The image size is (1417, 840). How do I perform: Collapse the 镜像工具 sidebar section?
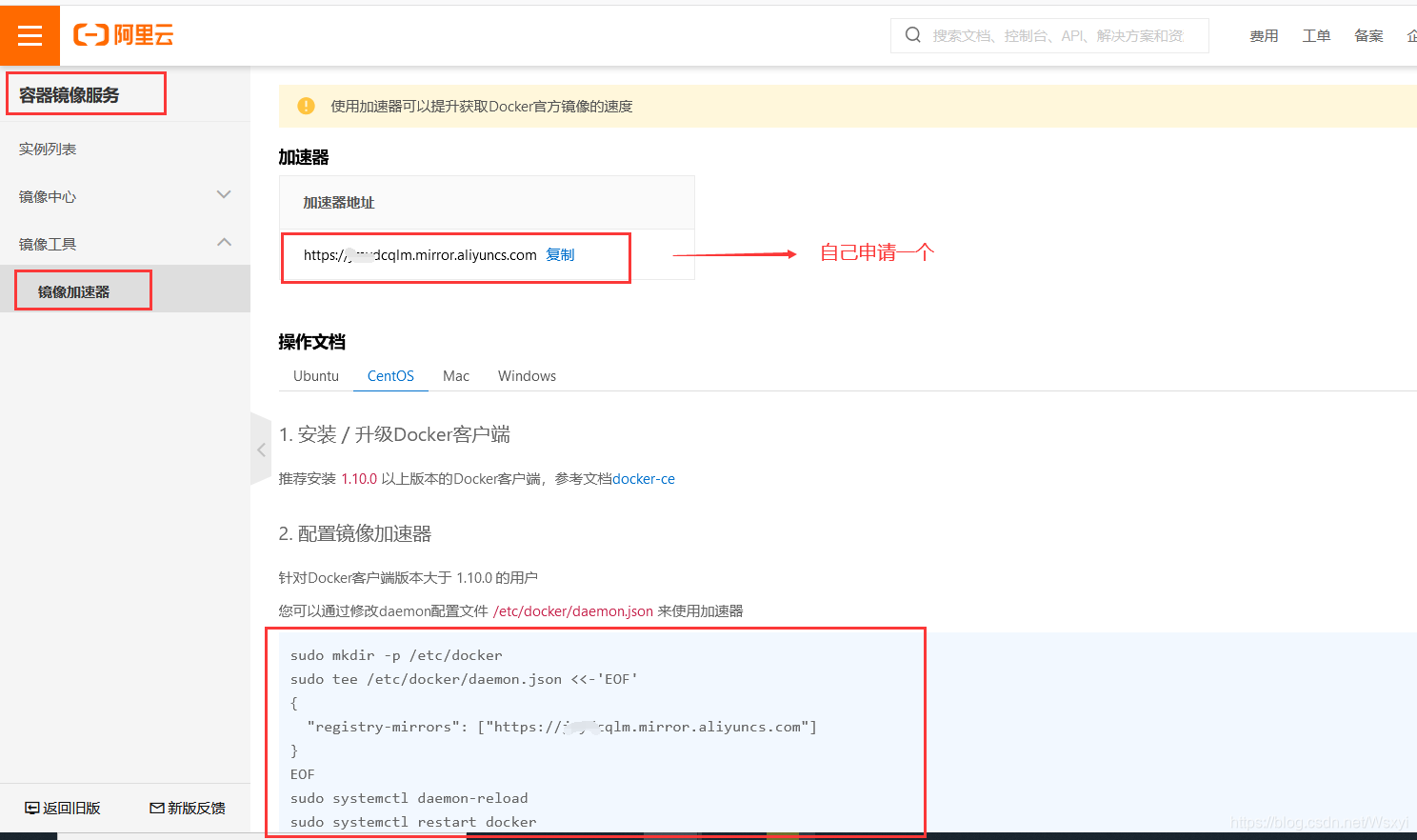click(125, 244)
